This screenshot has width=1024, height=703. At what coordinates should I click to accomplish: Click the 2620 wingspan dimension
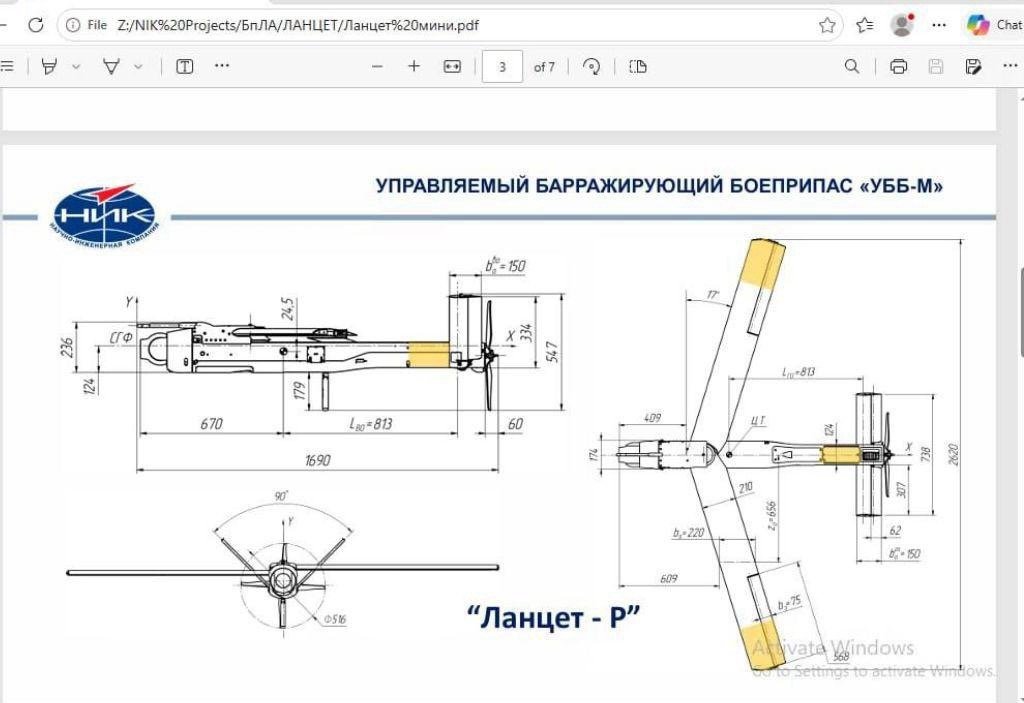click(x=953, y=455)
